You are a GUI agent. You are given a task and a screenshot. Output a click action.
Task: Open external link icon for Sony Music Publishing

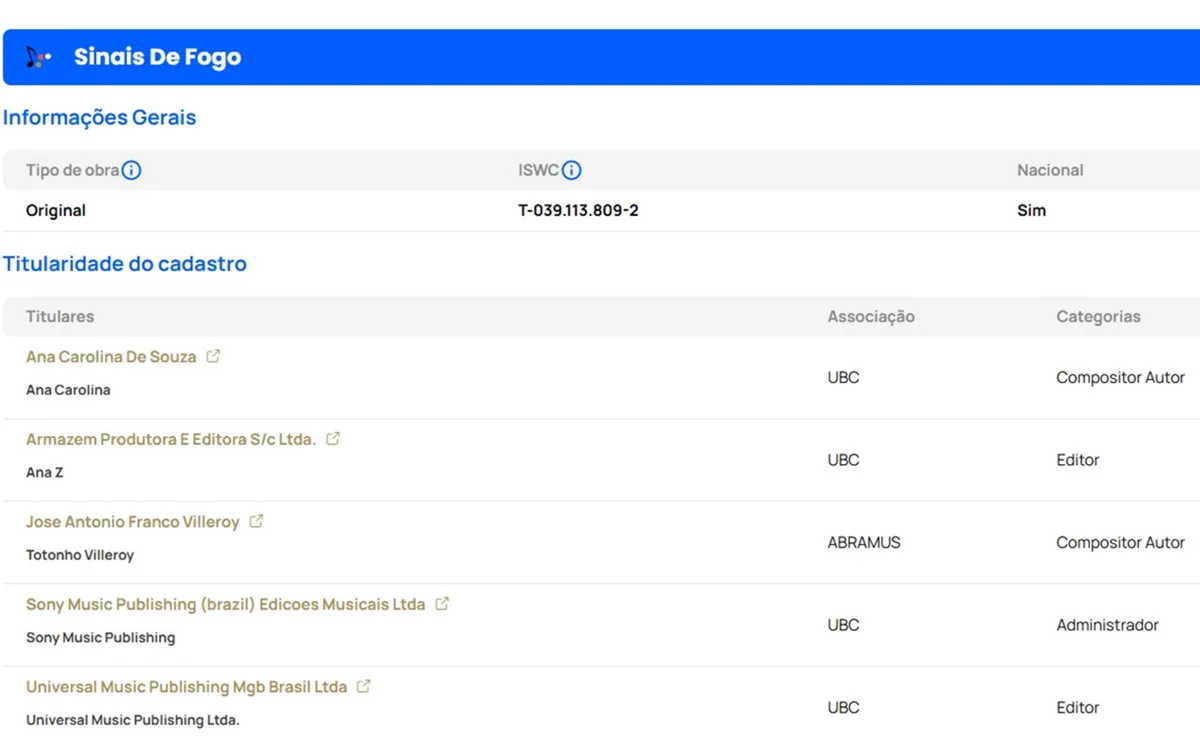click(442, 604)
